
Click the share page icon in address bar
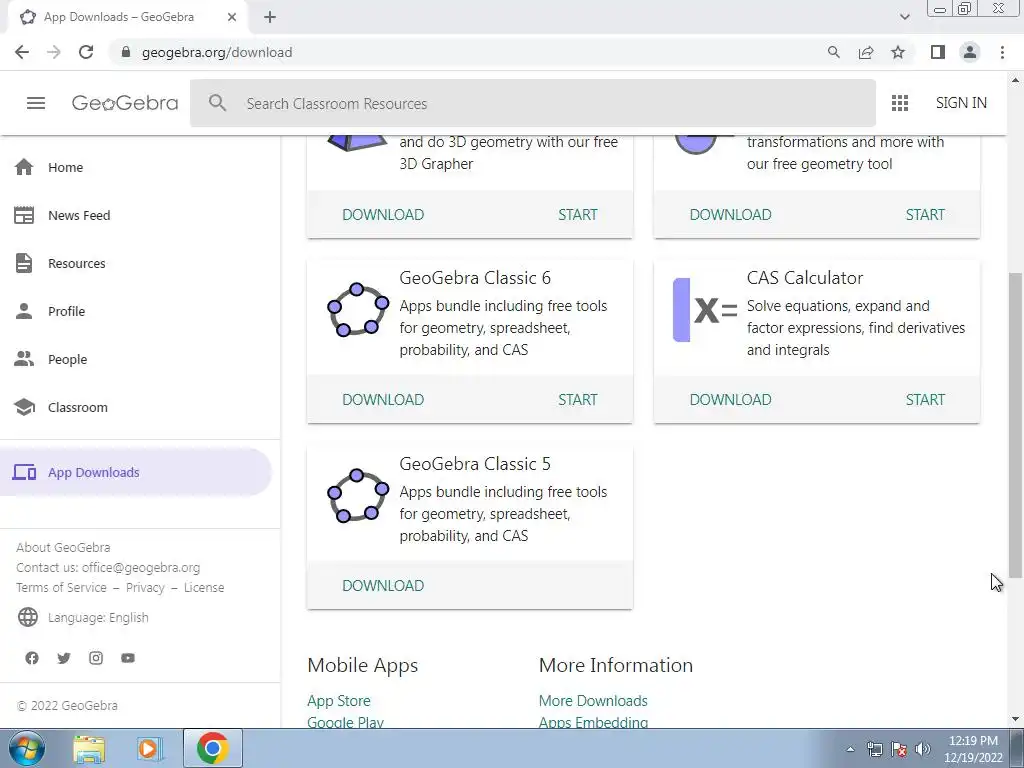click(866, 52)
